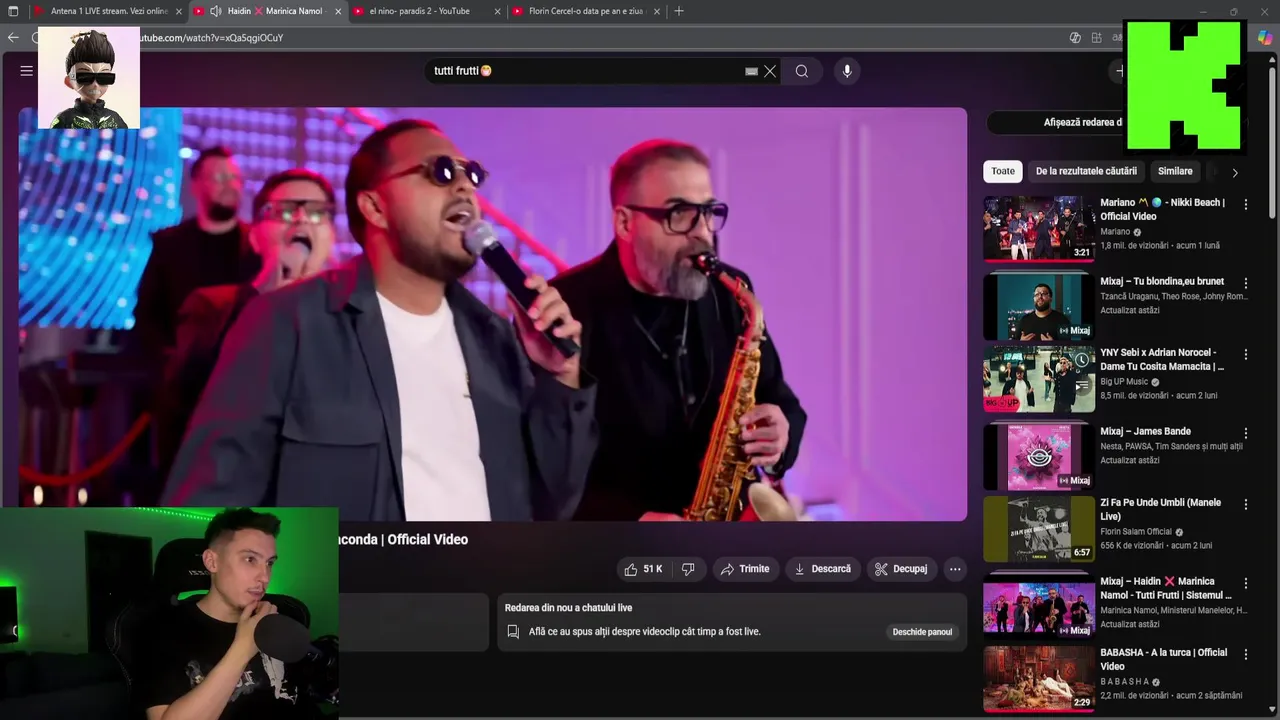Clear the search box with X
This screenshot has height=720, width=1280.
[770, 71]
